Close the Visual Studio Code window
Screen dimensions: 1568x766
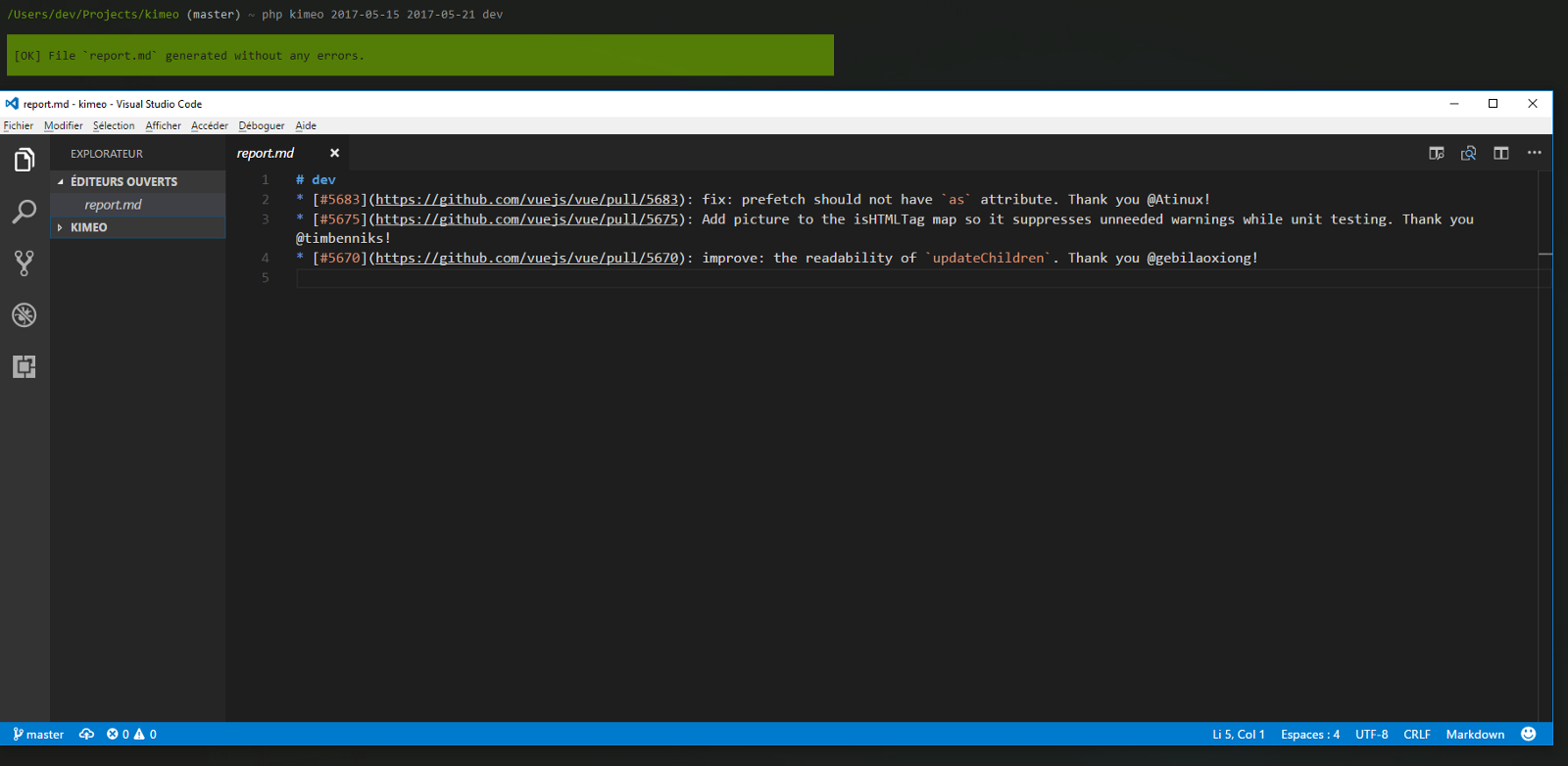[1533, 104]
